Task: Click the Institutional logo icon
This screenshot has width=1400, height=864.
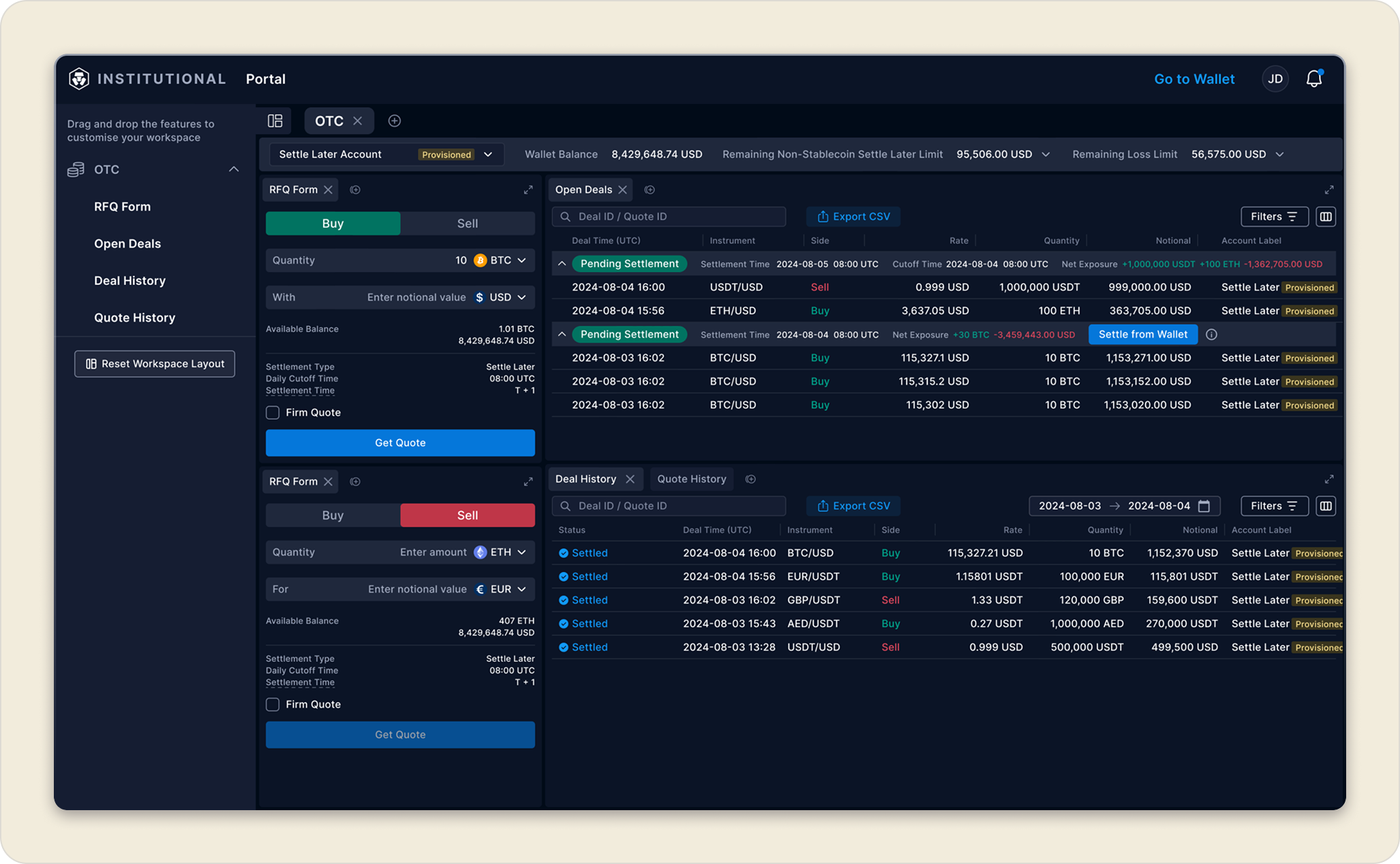Action: 79,79
